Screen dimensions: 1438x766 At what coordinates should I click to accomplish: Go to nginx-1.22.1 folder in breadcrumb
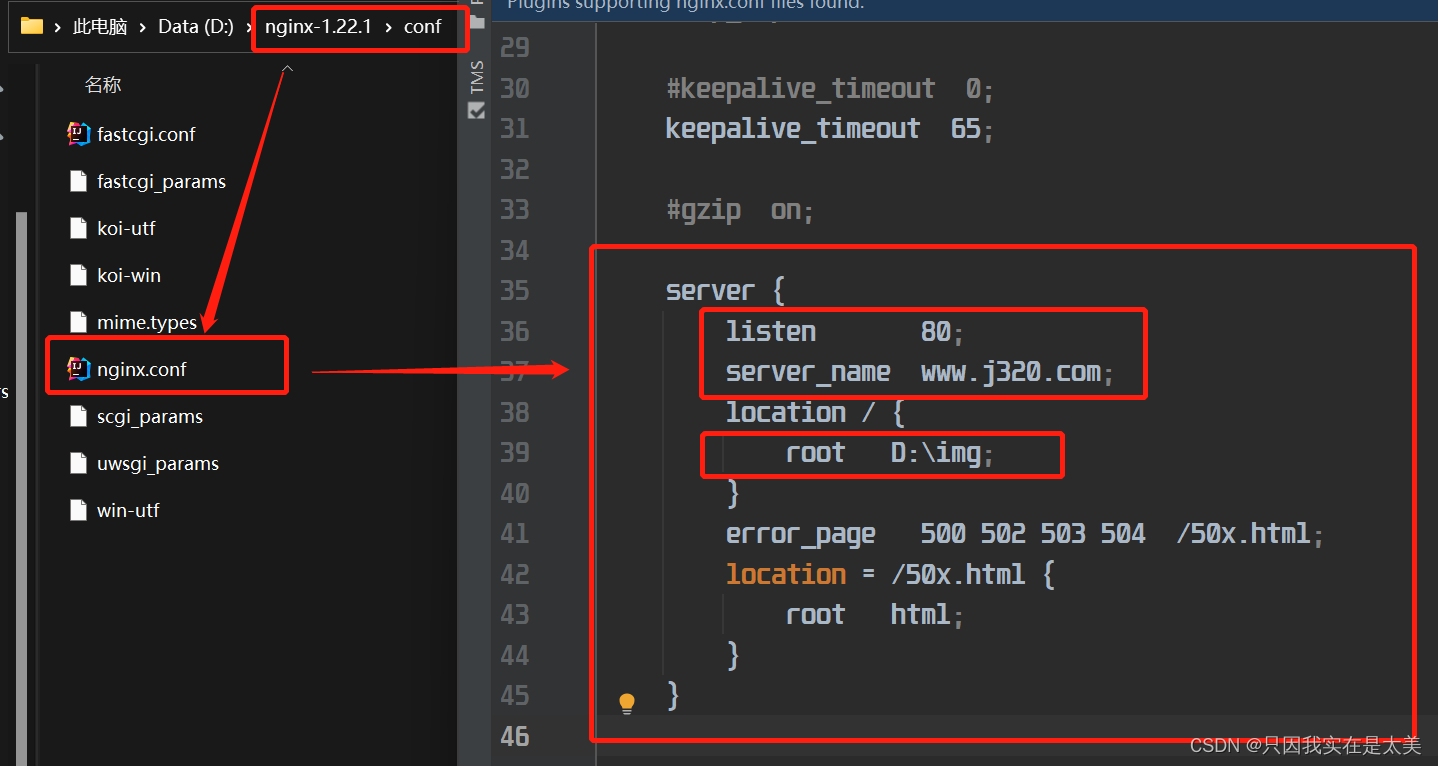coord(318,27)
